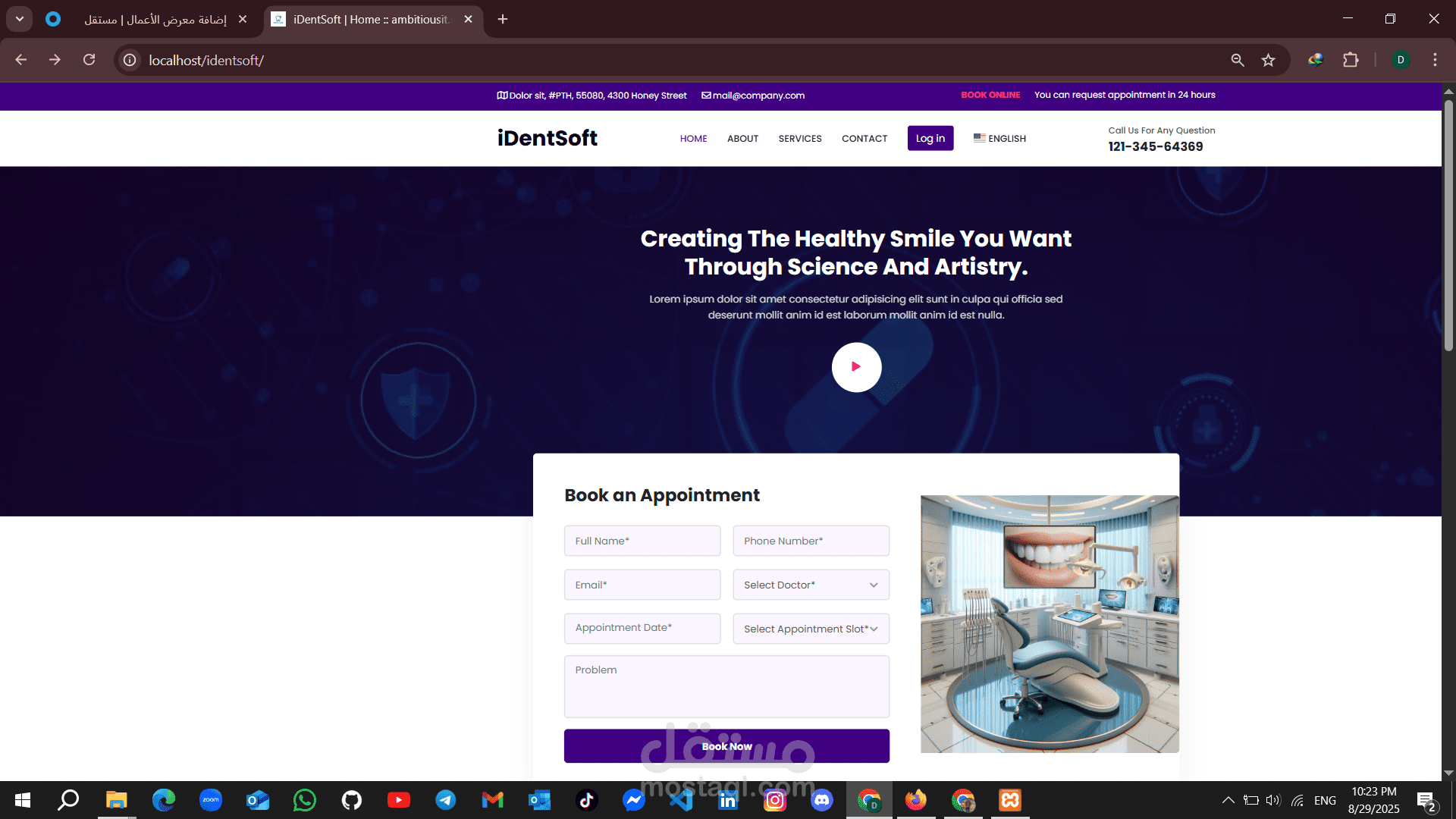The height and width of the screenshot is (819, 1456).
Task: View site information icon
Action: 130,60
